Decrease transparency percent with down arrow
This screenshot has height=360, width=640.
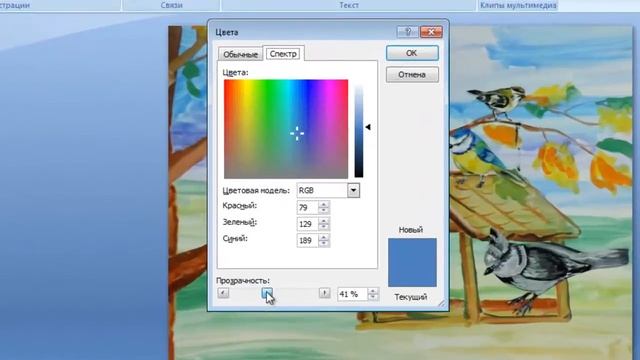coord(373,297)
